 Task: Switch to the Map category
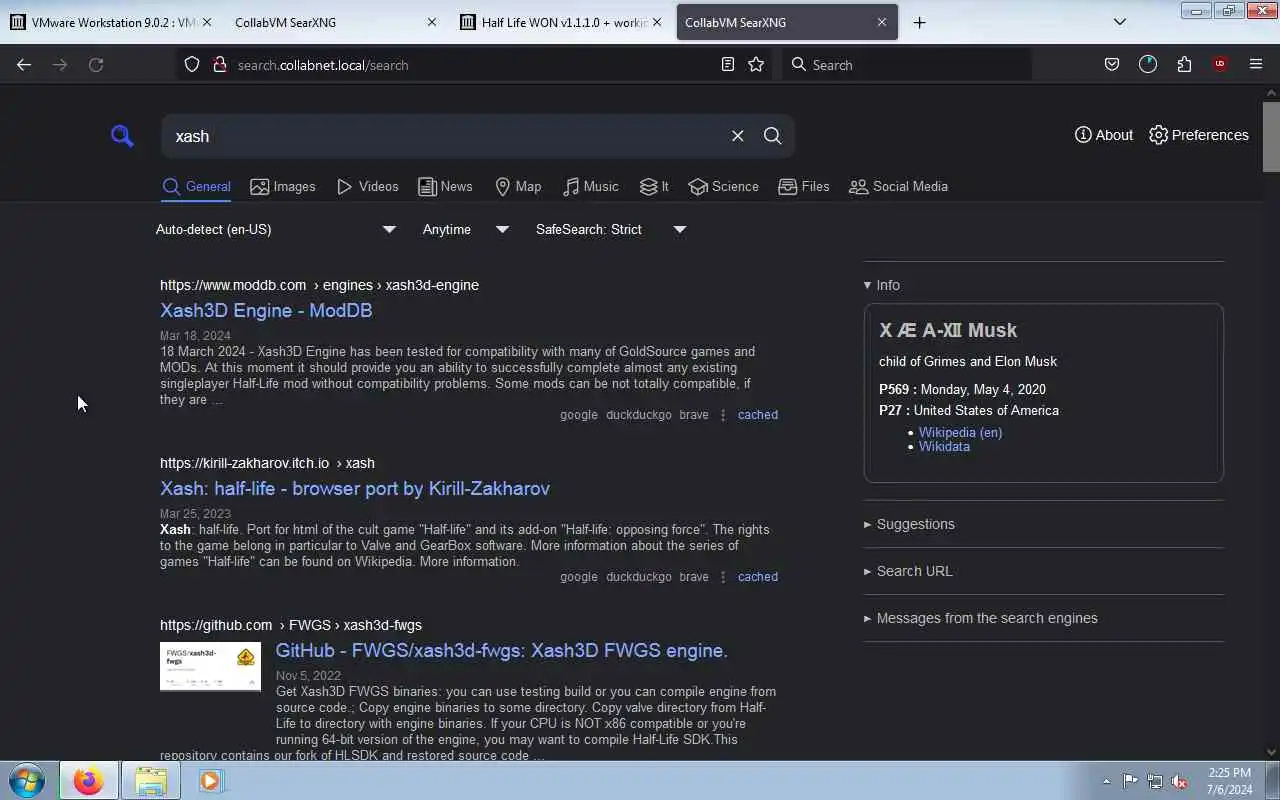pyautogui.click(x=518, y=186)
